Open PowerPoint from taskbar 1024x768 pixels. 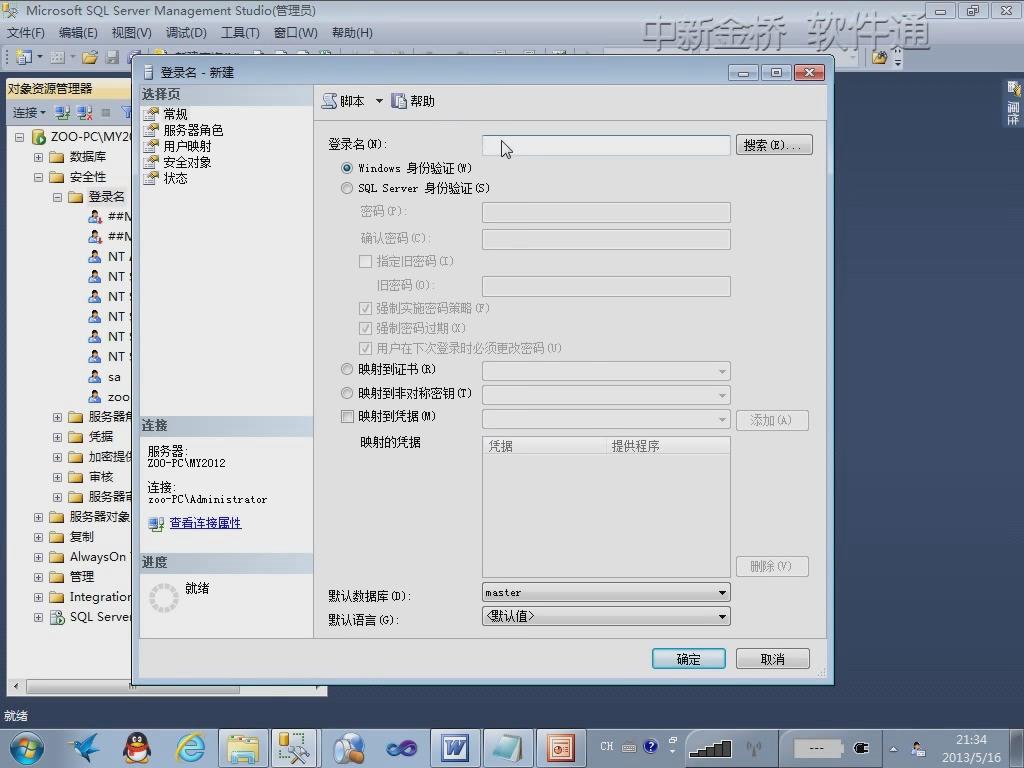561,748
